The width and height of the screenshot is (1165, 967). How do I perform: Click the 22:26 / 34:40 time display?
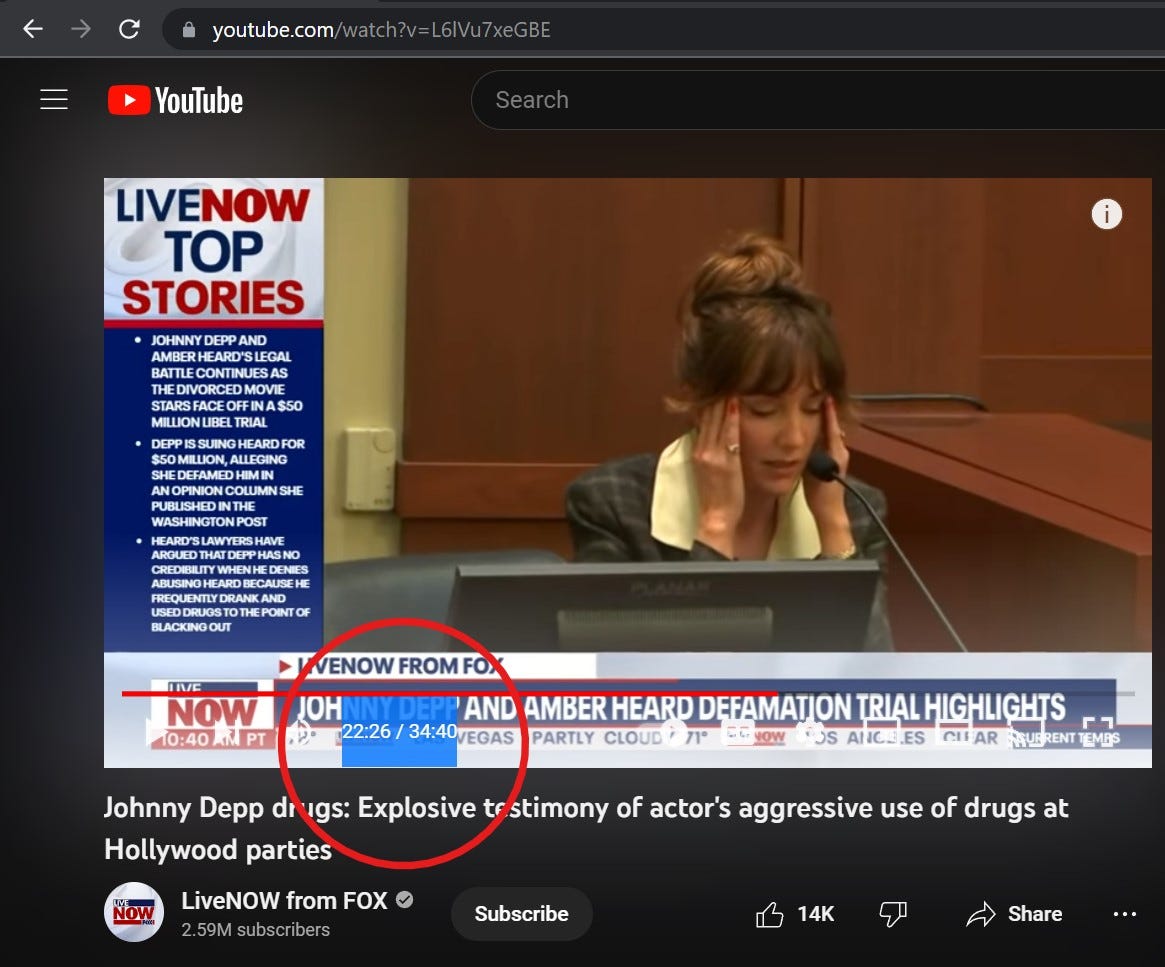pos(399,732)
